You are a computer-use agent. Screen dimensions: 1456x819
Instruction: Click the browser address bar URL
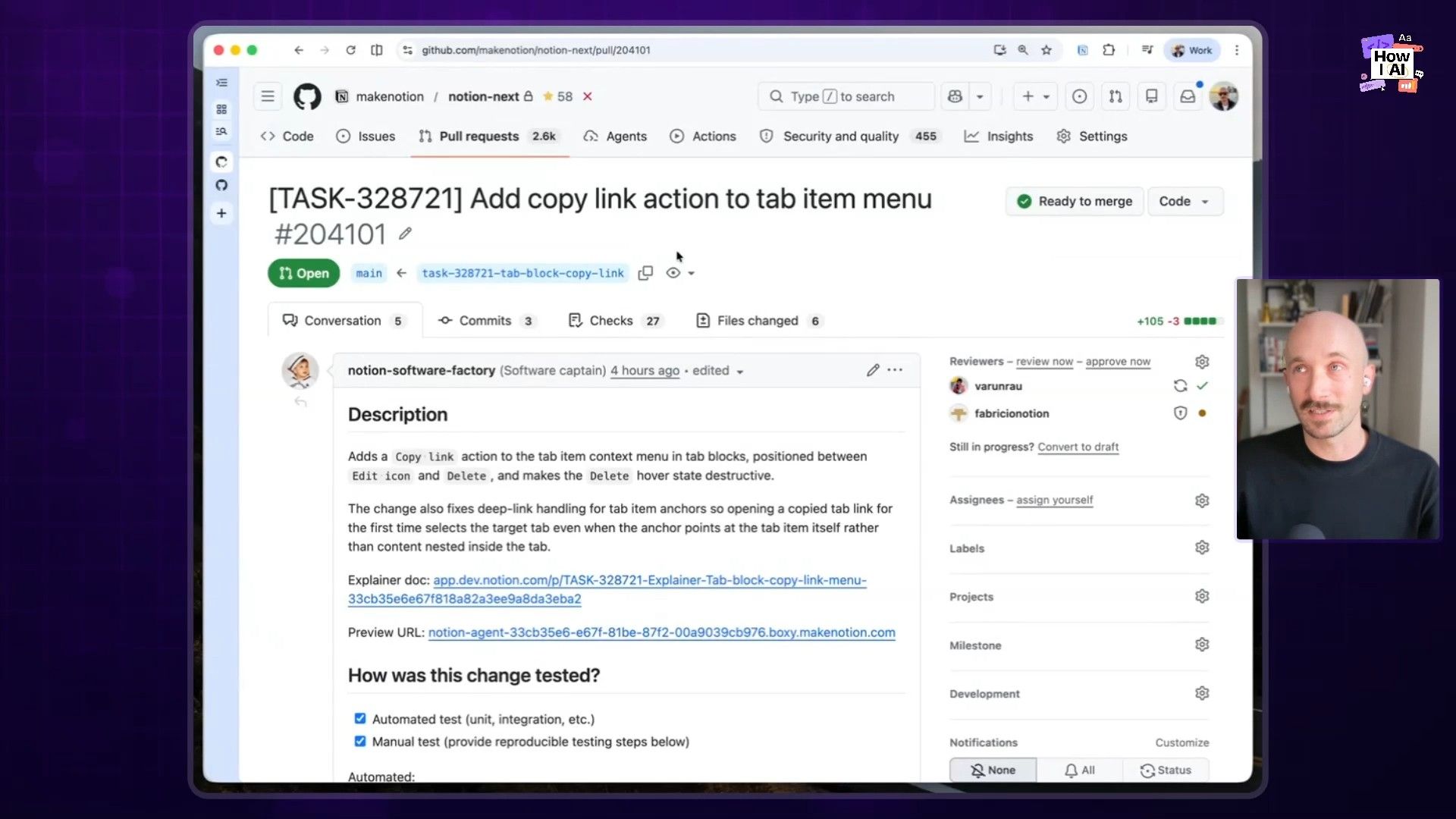pos(535,50)
